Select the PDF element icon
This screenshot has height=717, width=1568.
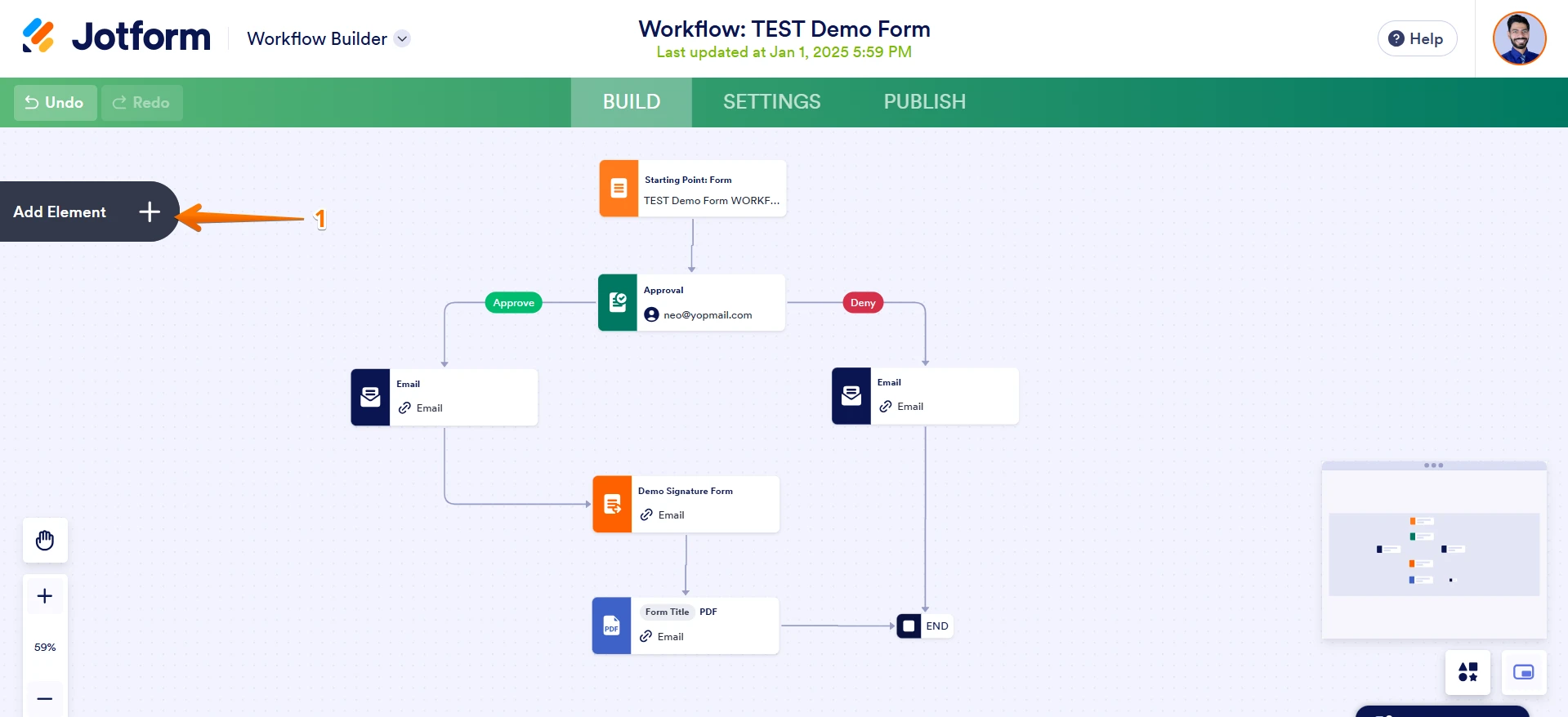(611, 626)
